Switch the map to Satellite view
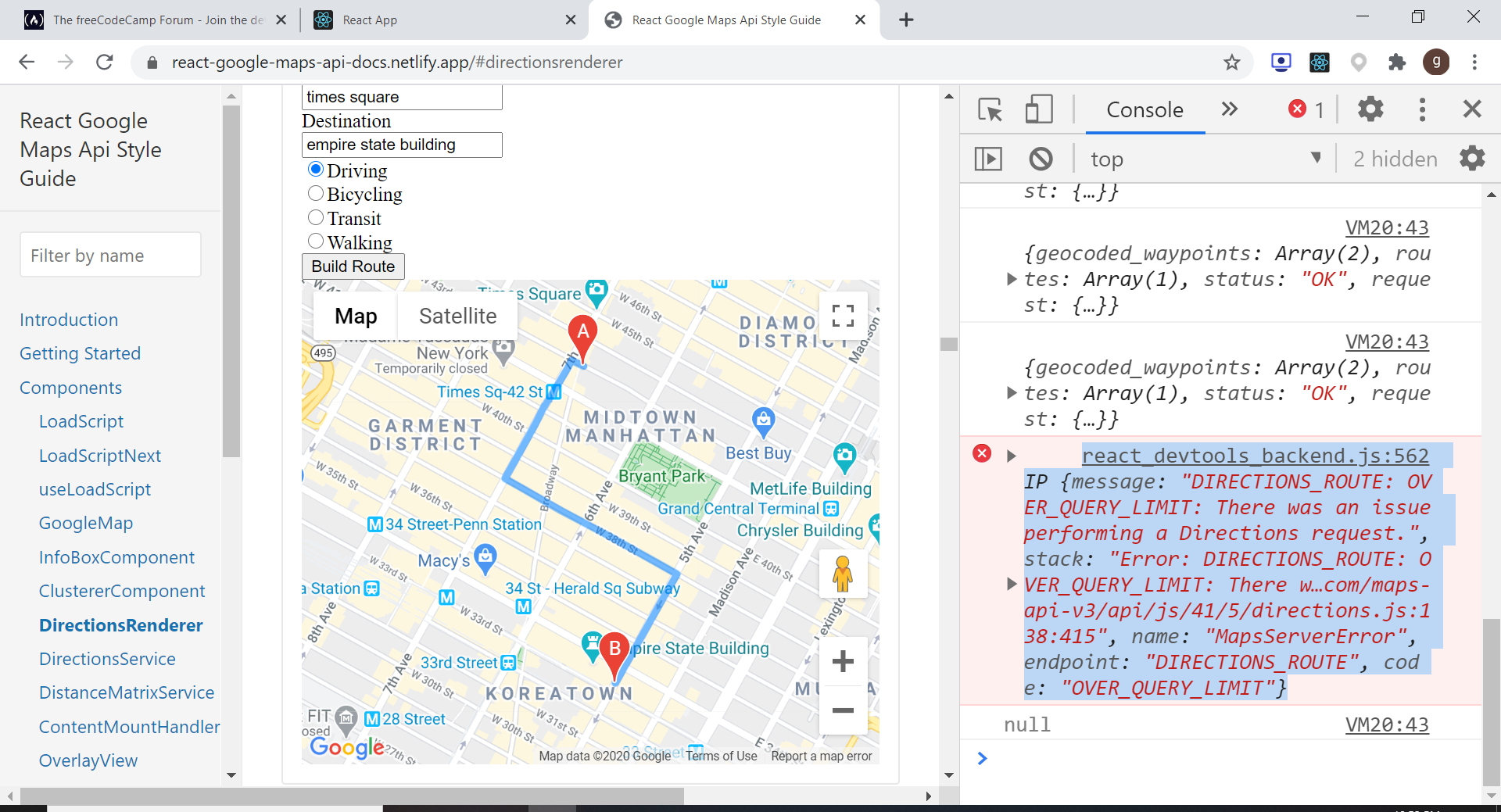1501x812 pixels. pyautogui.click(x=457, y=316)
